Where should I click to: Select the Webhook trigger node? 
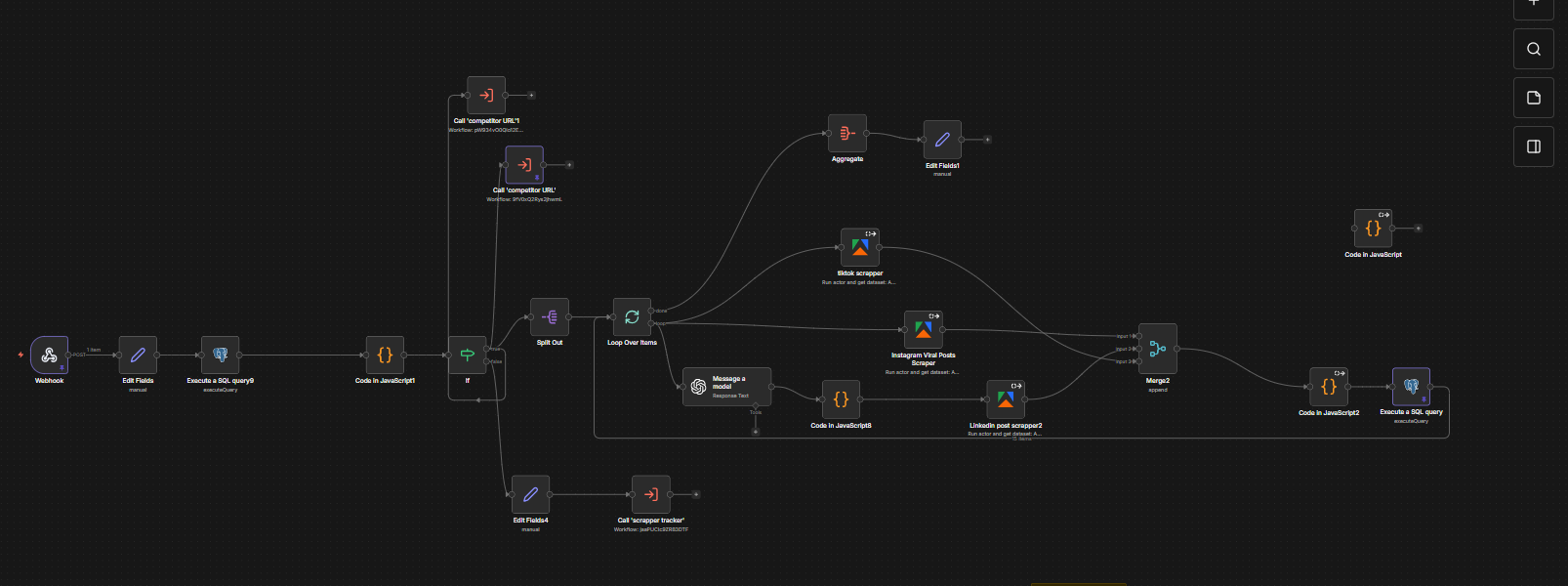coord(49,356)
